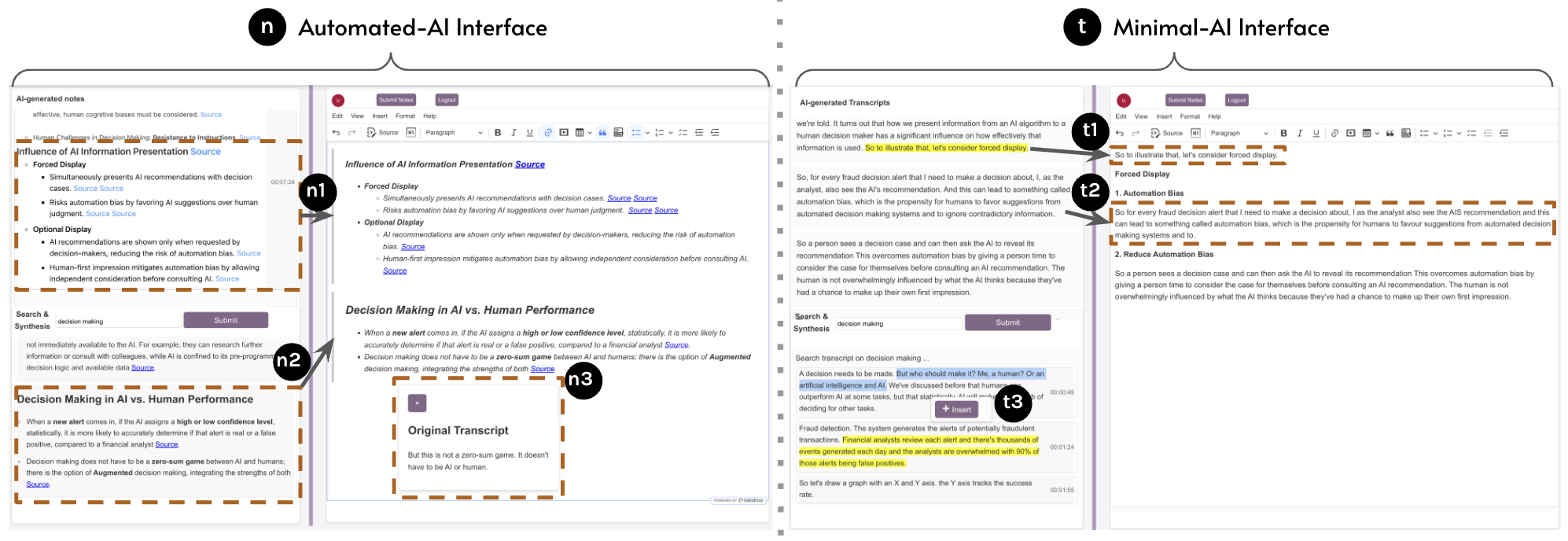Open Paragraph style dropdown in Automated-AI editor

[454, 132]
